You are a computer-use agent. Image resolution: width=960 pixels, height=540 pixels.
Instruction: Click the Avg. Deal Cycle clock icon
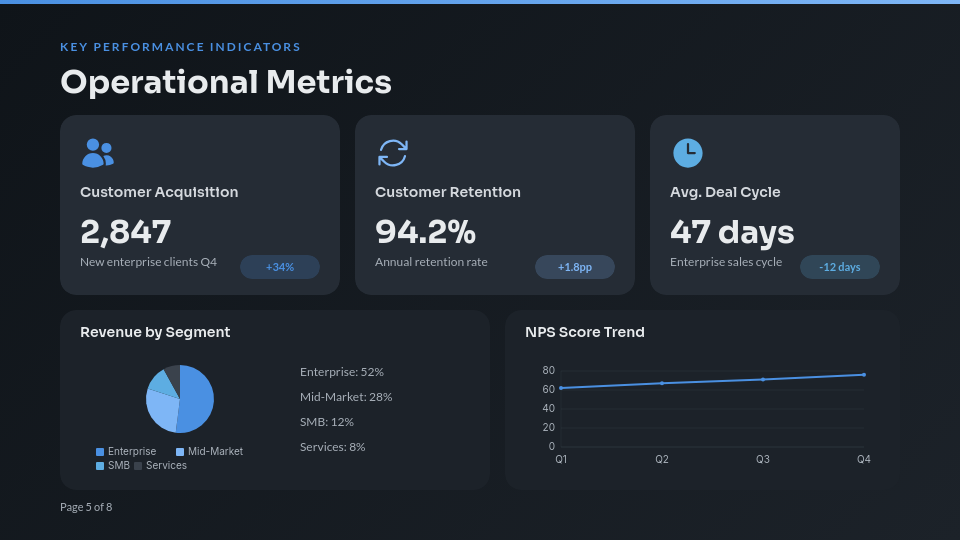[687, 153]
